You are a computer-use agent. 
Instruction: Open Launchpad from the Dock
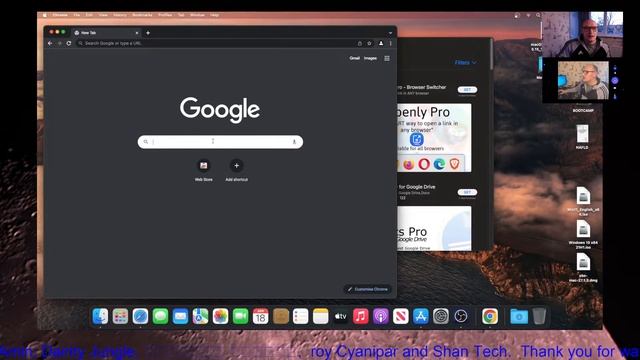[120, 316]
